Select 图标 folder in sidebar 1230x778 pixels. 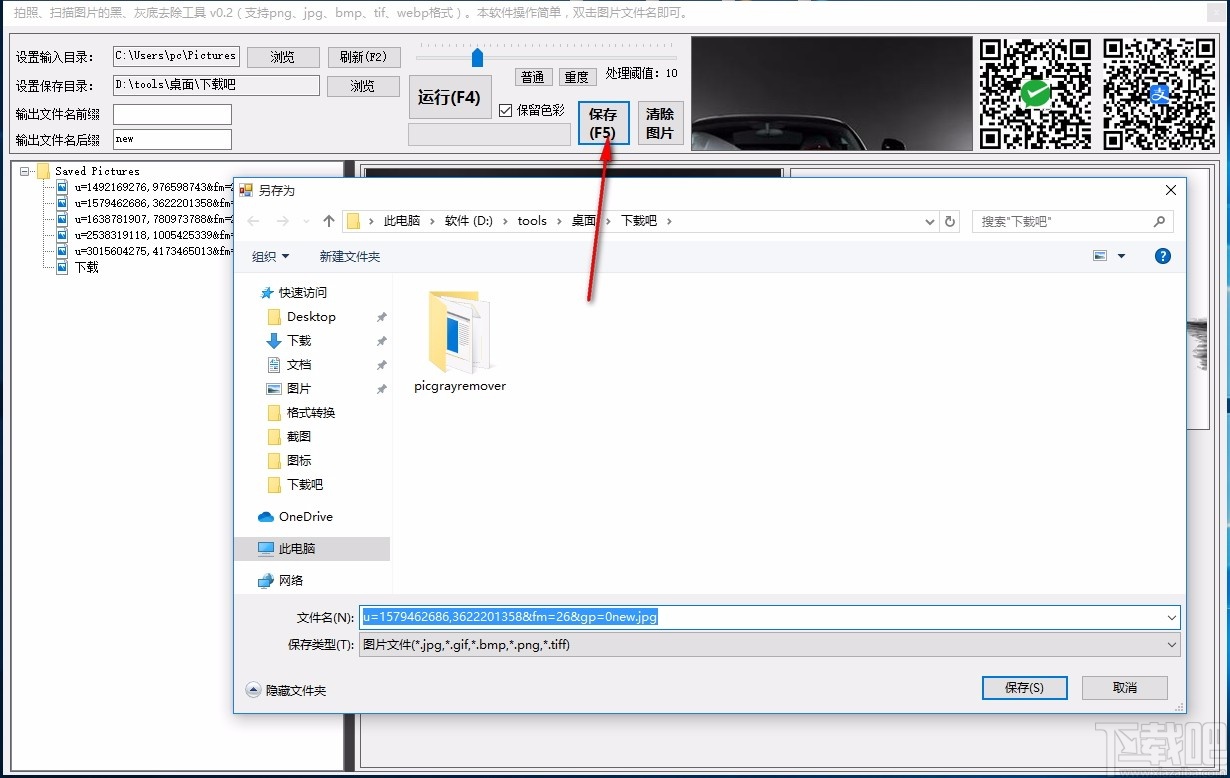[298, 460]
